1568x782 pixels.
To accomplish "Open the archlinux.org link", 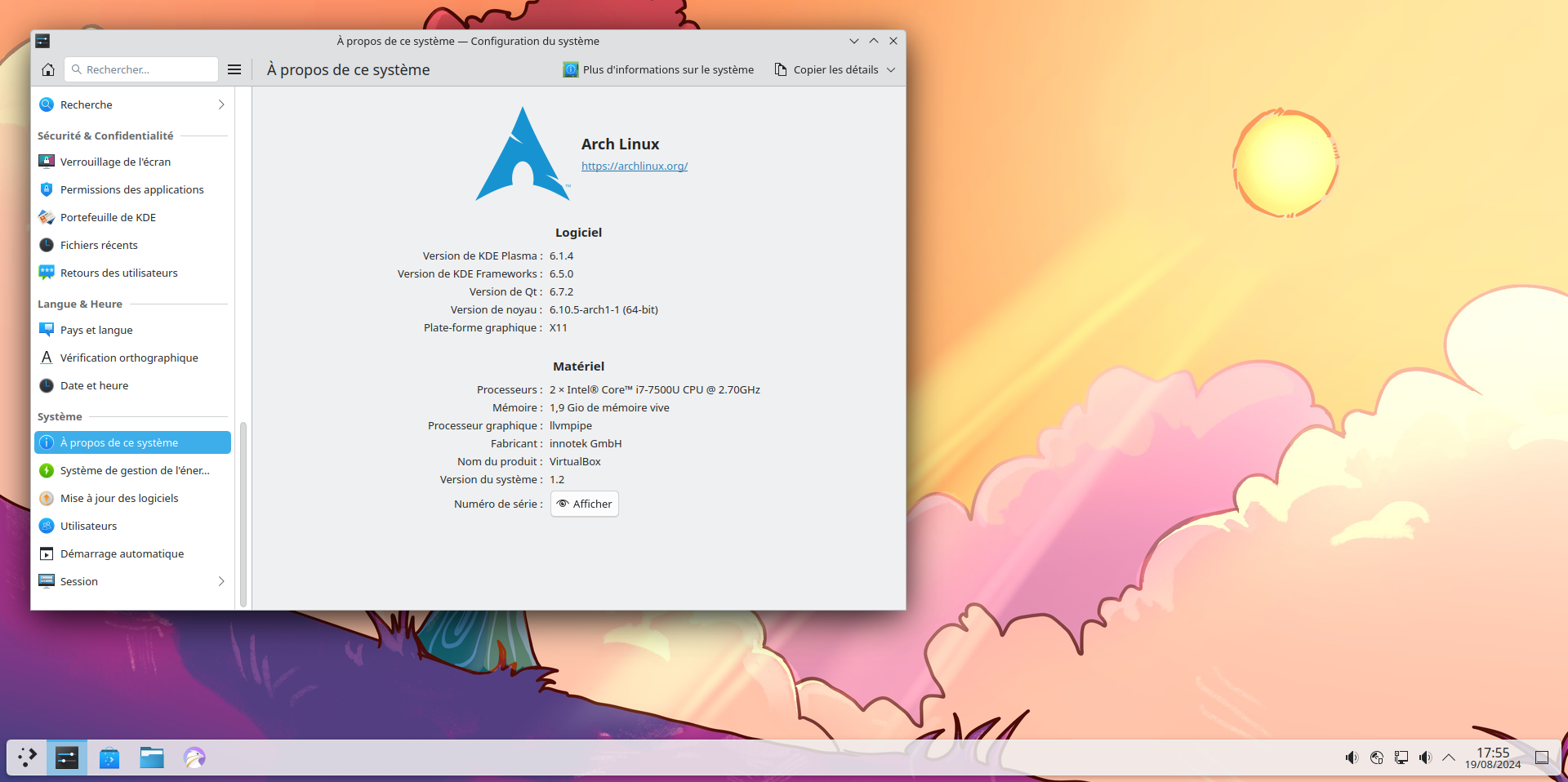I will pyautogui.click(x=635, y=166).
